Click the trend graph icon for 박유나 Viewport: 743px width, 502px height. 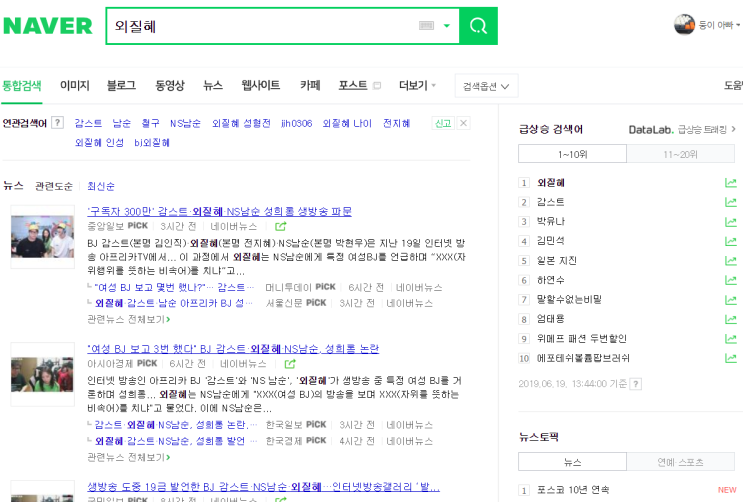[731, 222]
